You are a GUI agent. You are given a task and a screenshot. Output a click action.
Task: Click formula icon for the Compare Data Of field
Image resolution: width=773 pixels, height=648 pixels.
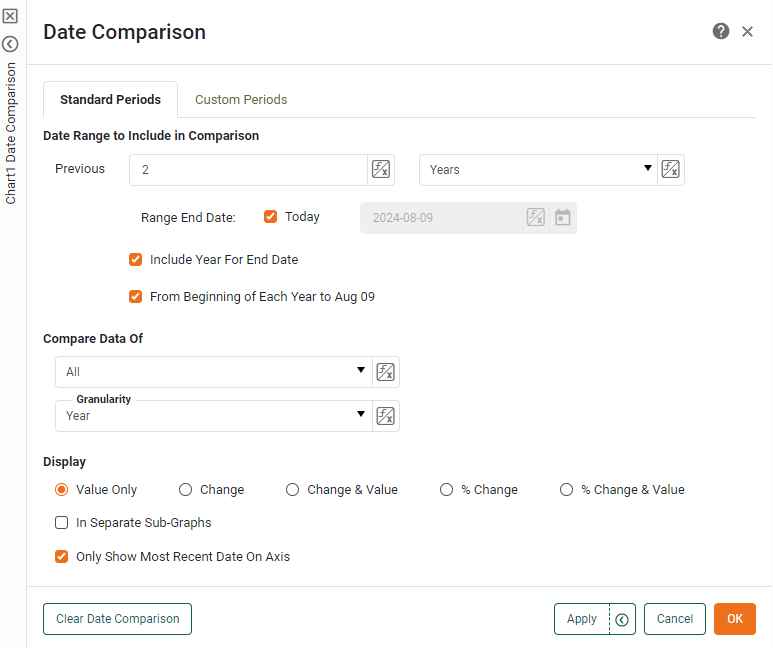[385, 372]
